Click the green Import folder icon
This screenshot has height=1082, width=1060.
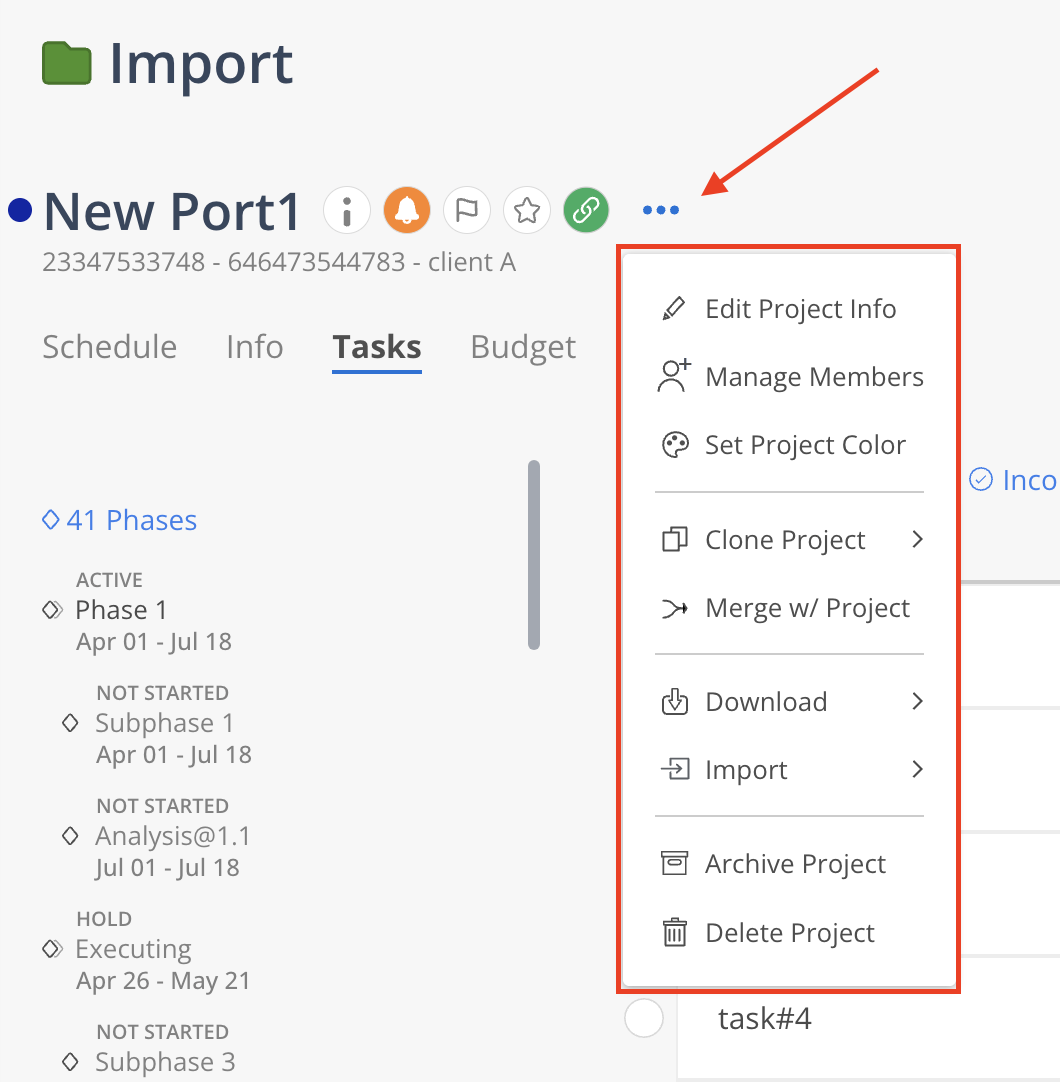67,65
